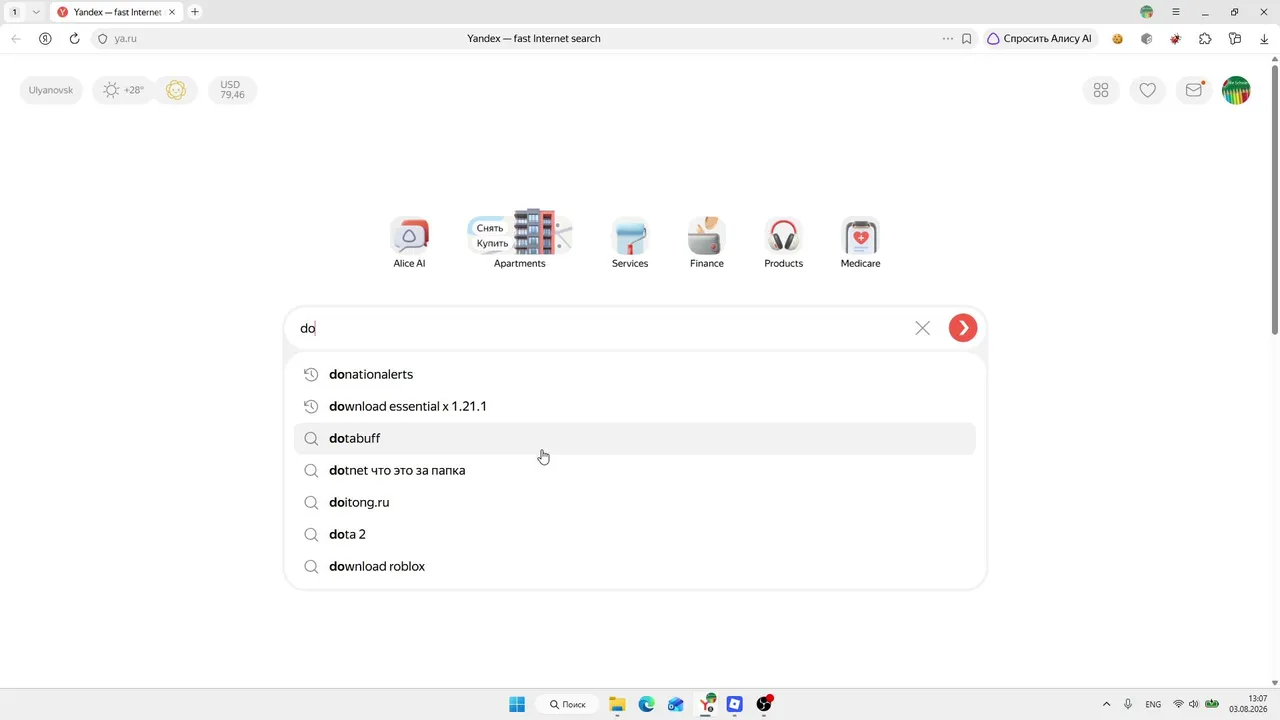The height and width of the screenshot is (720, 1280).
Task: Expand hidden system tray icons
Action: pos(1106,704)
